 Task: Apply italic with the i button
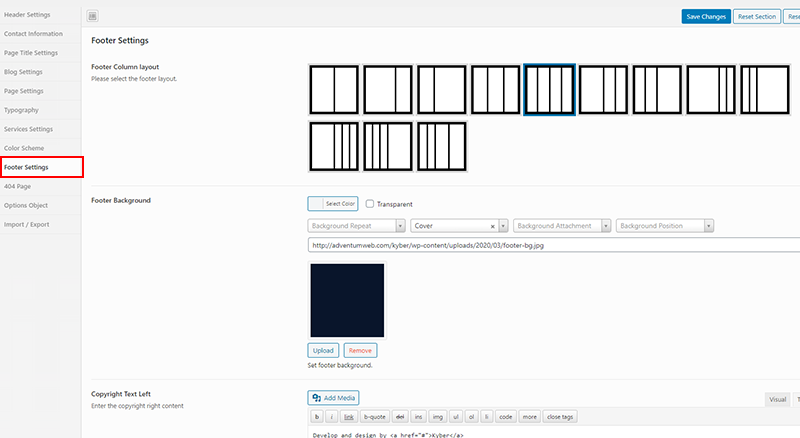pyautogui.click(x=332, y=417)
